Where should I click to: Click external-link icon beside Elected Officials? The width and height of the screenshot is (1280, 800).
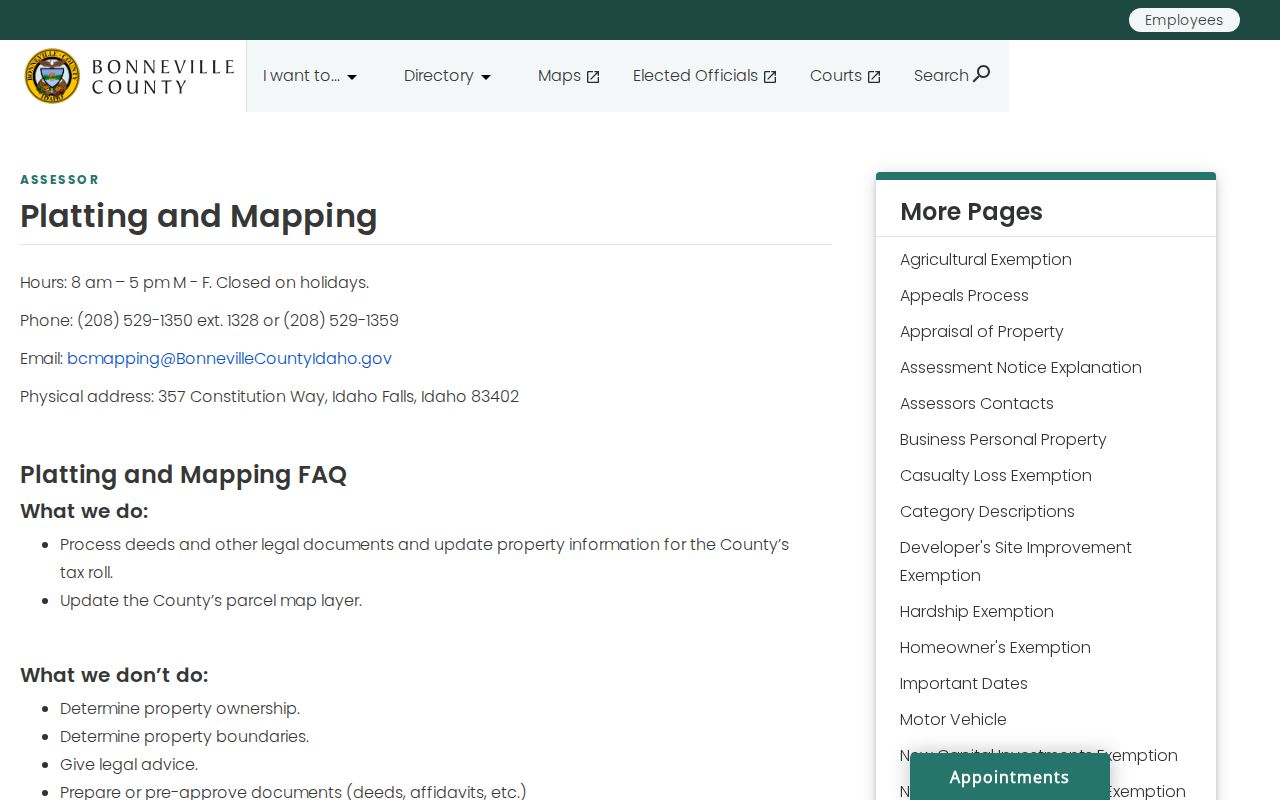point(770,77)
